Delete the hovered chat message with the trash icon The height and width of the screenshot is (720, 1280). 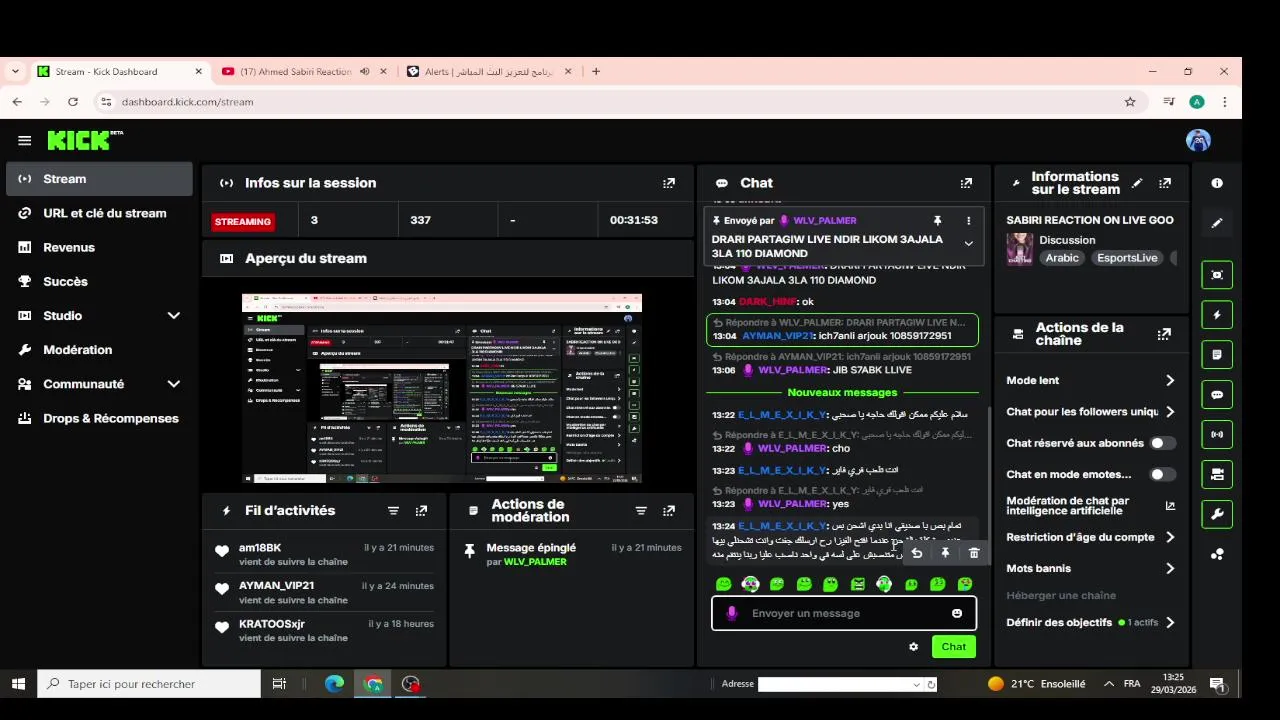click(x=974, y=553)
